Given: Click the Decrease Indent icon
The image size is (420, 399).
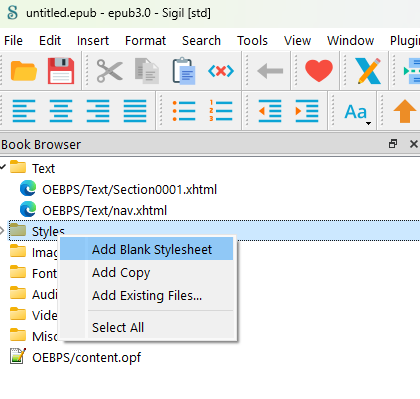Looking at the screenshot, I should pyautogui.click(x=270, y=111).
